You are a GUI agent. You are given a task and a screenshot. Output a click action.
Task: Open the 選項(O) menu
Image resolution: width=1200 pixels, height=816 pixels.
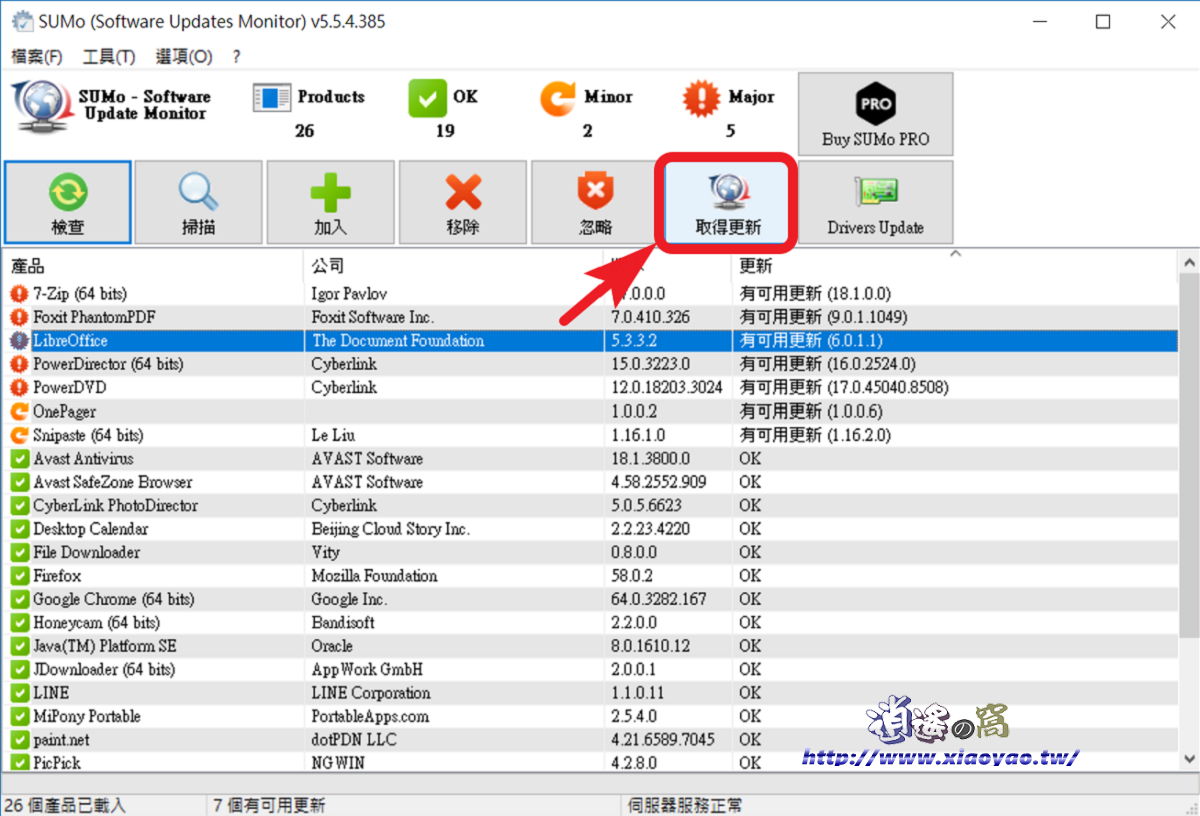(x=184, y=56)
